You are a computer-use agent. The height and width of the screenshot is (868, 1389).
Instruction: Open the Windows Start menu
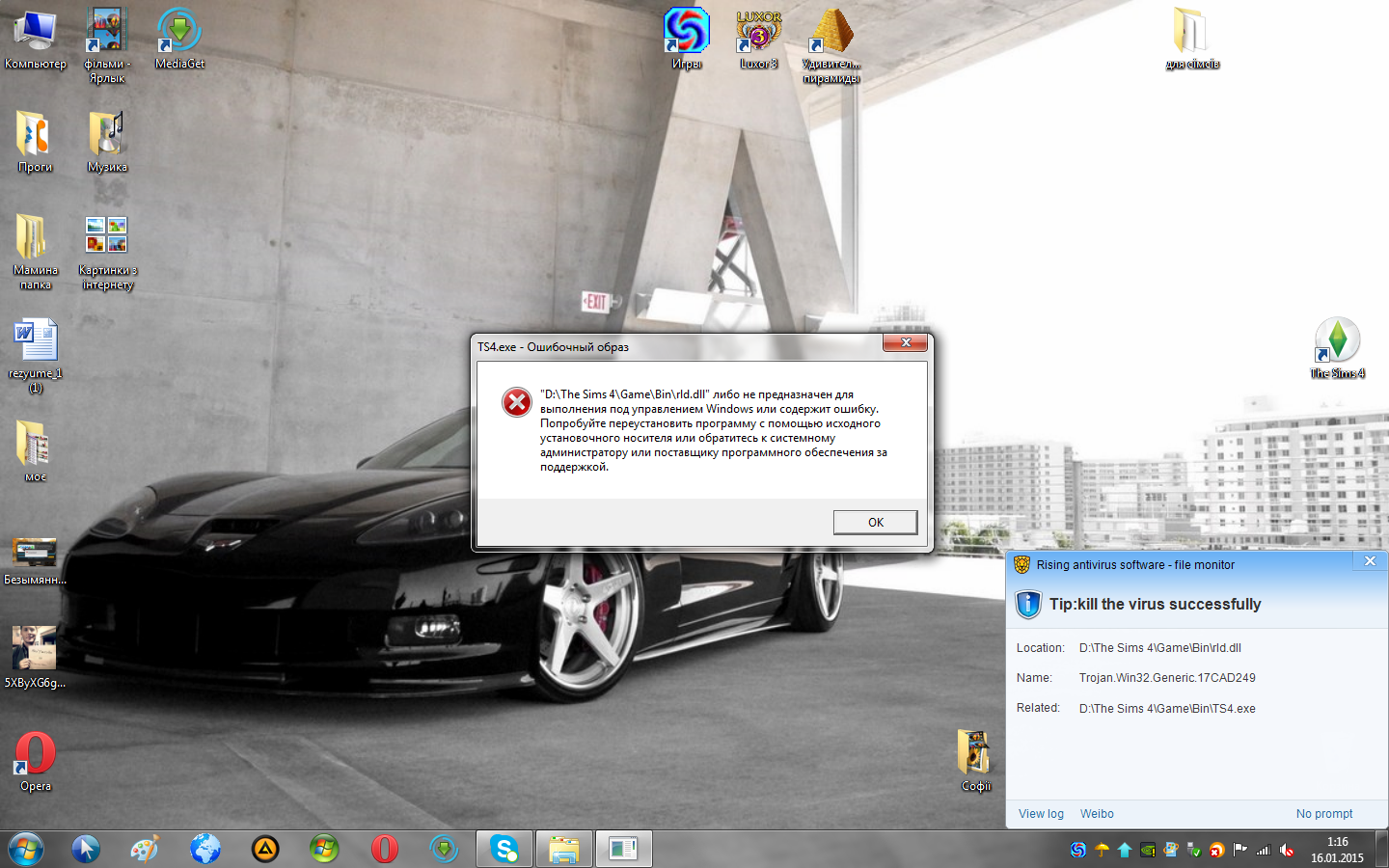[x=26, y=850]
